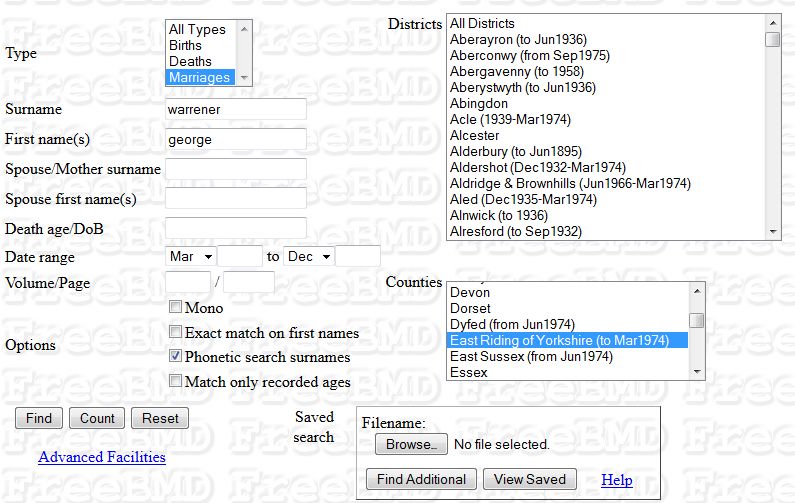Image resolution: width=795 pixels, height=503 pixels.
Task: Click the Type list up arrow
Action: [244, 29]
